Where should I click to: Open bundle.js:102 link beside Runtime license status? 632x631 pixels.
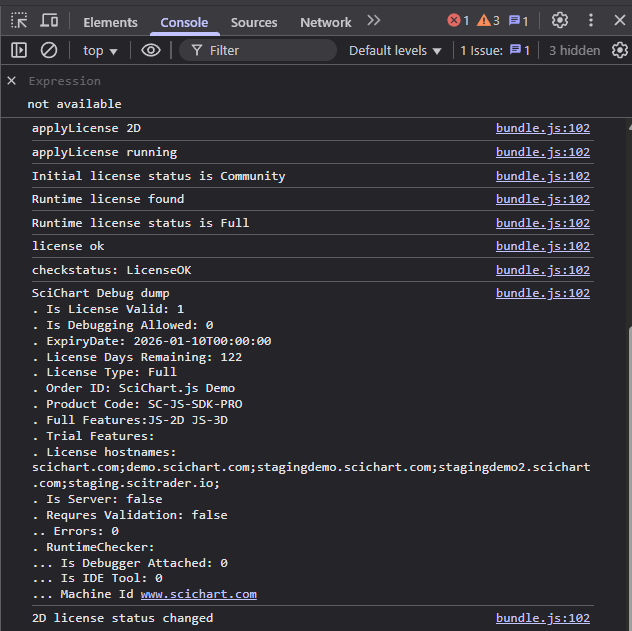[x=543, y=223]
